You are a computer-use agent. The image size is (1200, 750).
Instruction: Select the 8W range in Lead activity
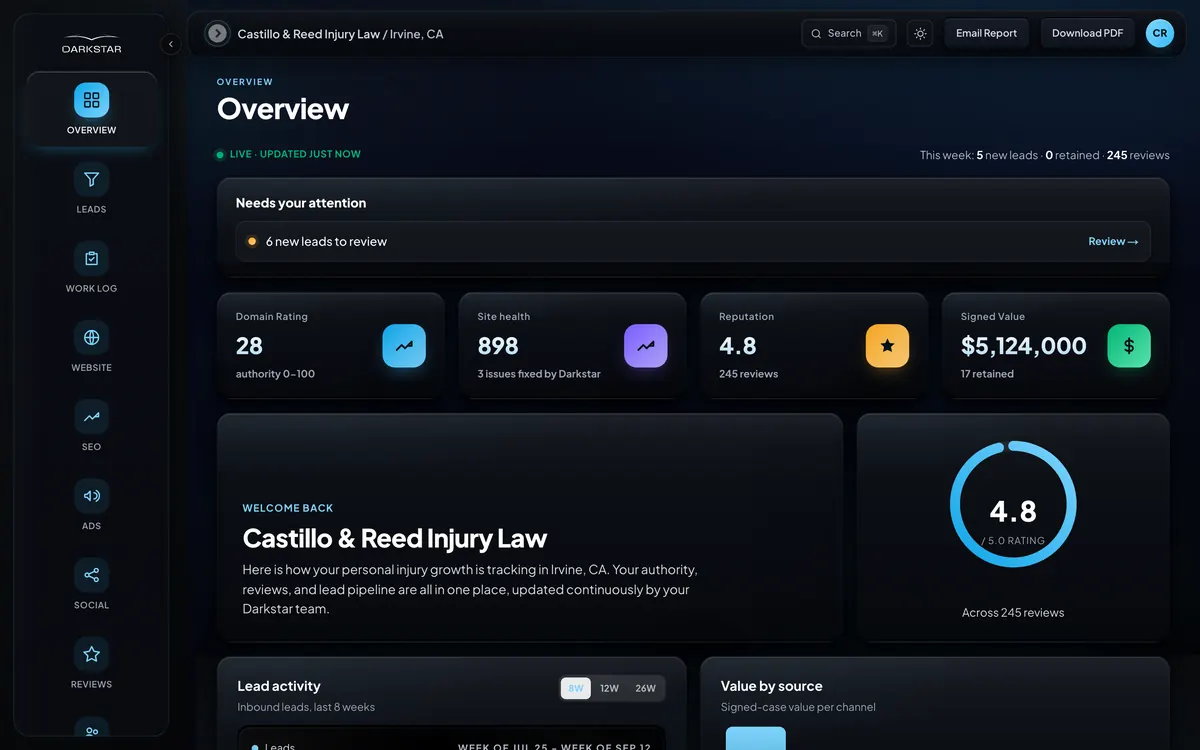[x=576, y=688]
